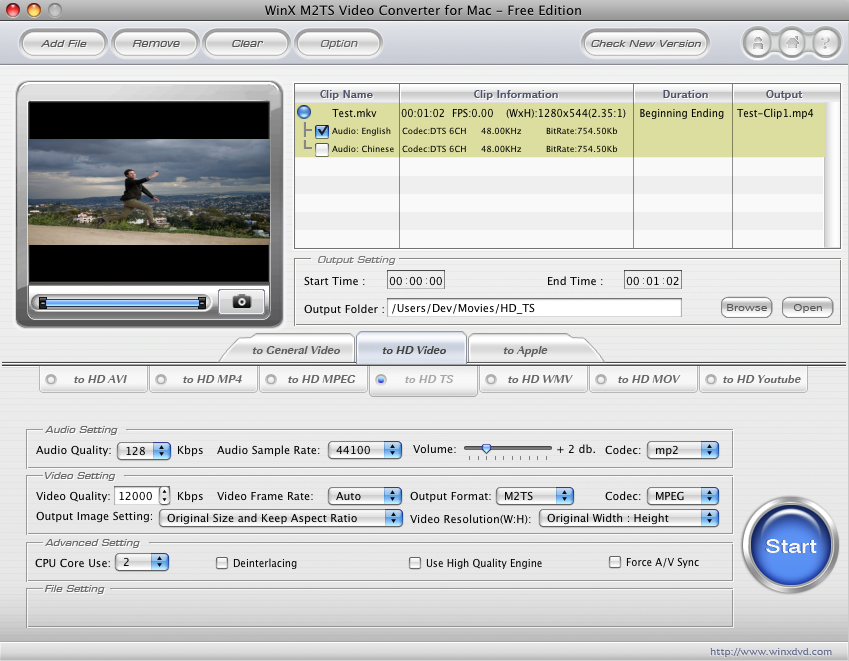Screen dimensions: 849x661
Task: Open the Option settings button
Action: pyautogui.click(x=339, y=43)
